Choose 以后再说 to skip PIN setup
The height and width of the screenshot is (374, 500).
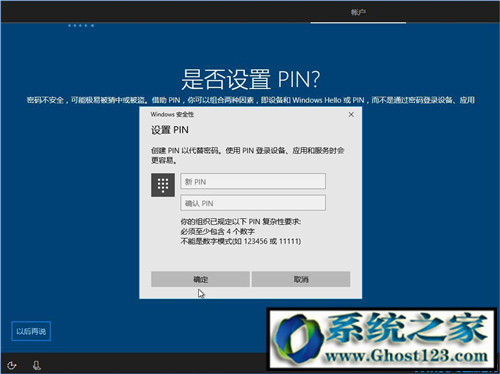tap(31, 331)
